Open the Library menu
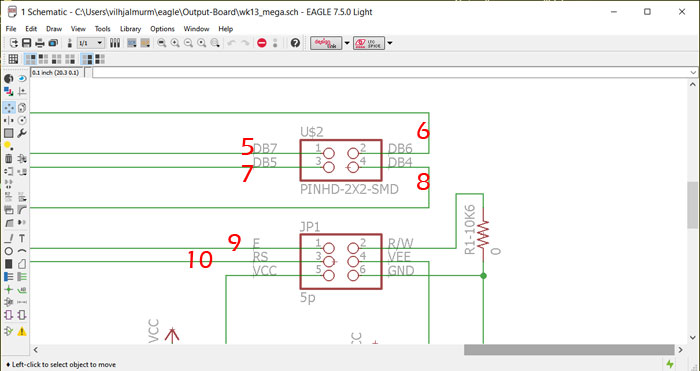This screenshot has width=700, height=371. click(130, 29)
